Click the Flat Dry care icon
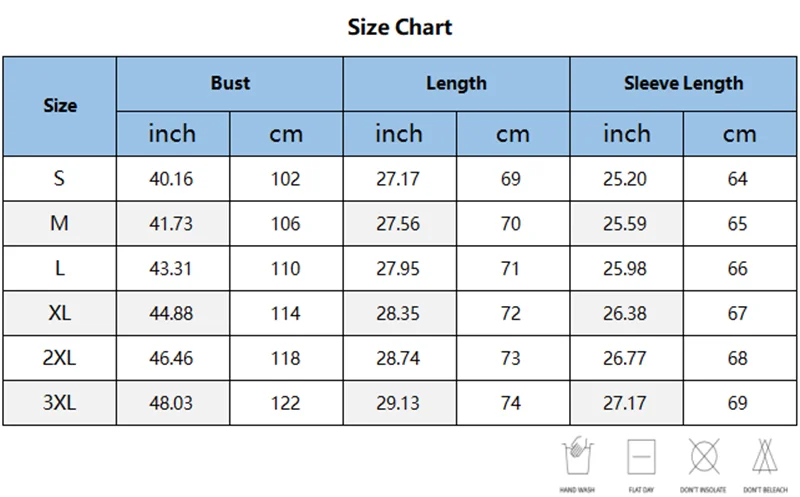The height and width of the screenshot is (497, 800). click(641, 457)
